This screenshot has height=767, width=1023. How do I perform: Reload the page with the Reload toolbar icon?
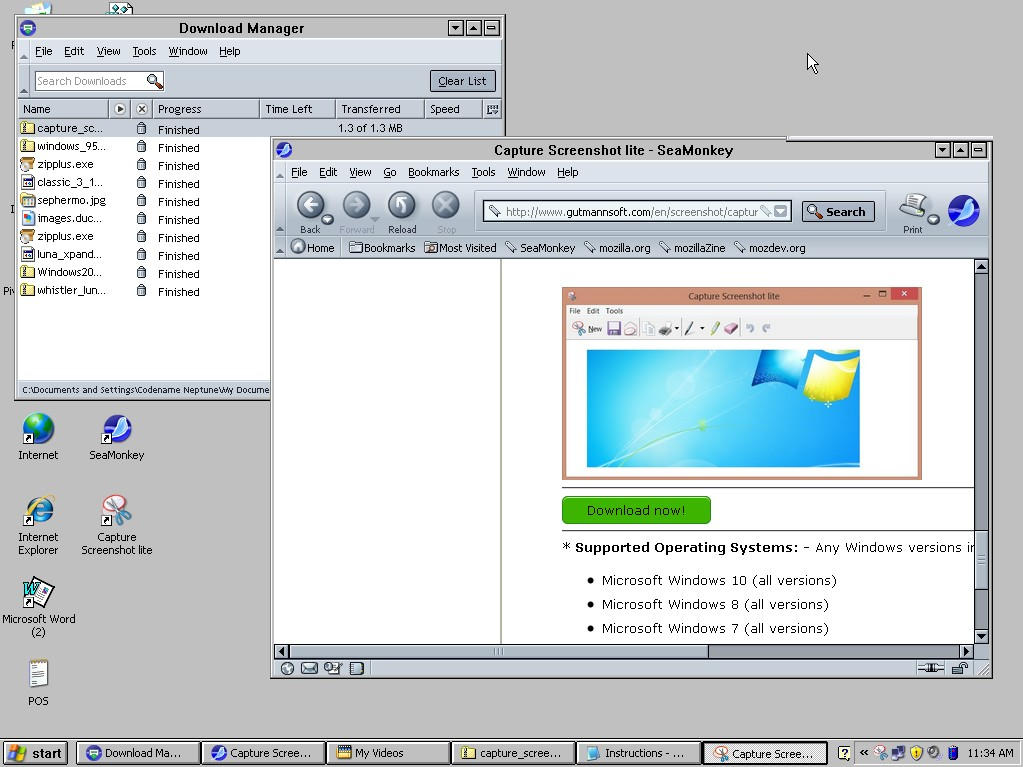tap(401, 205)
